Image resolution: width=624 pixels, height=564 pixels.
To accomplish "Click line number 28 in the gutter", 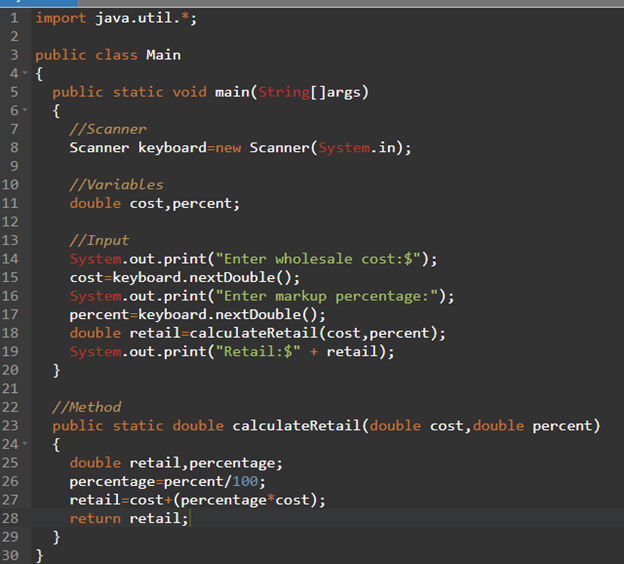I will (10, 518).
